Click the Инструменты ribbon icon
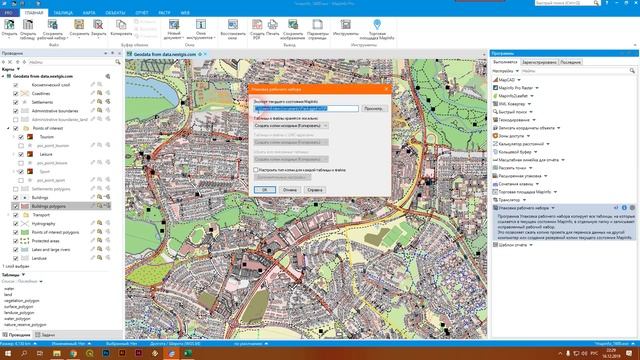The width and height of the screenshot is (640, 360). tap(345, 24)
